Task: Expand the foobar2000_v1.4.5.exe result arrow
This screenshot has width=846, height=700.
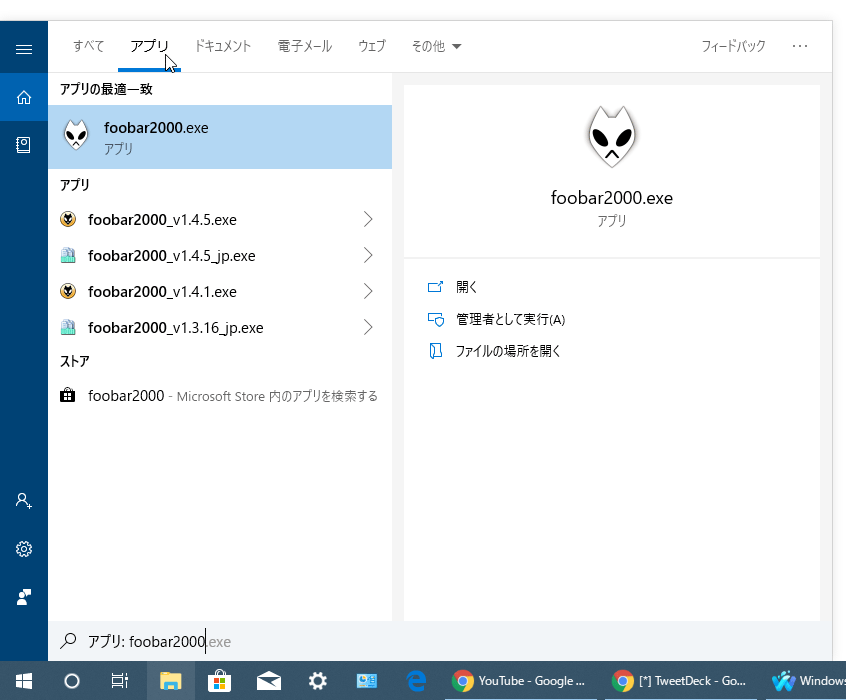Action: point(368,219)
